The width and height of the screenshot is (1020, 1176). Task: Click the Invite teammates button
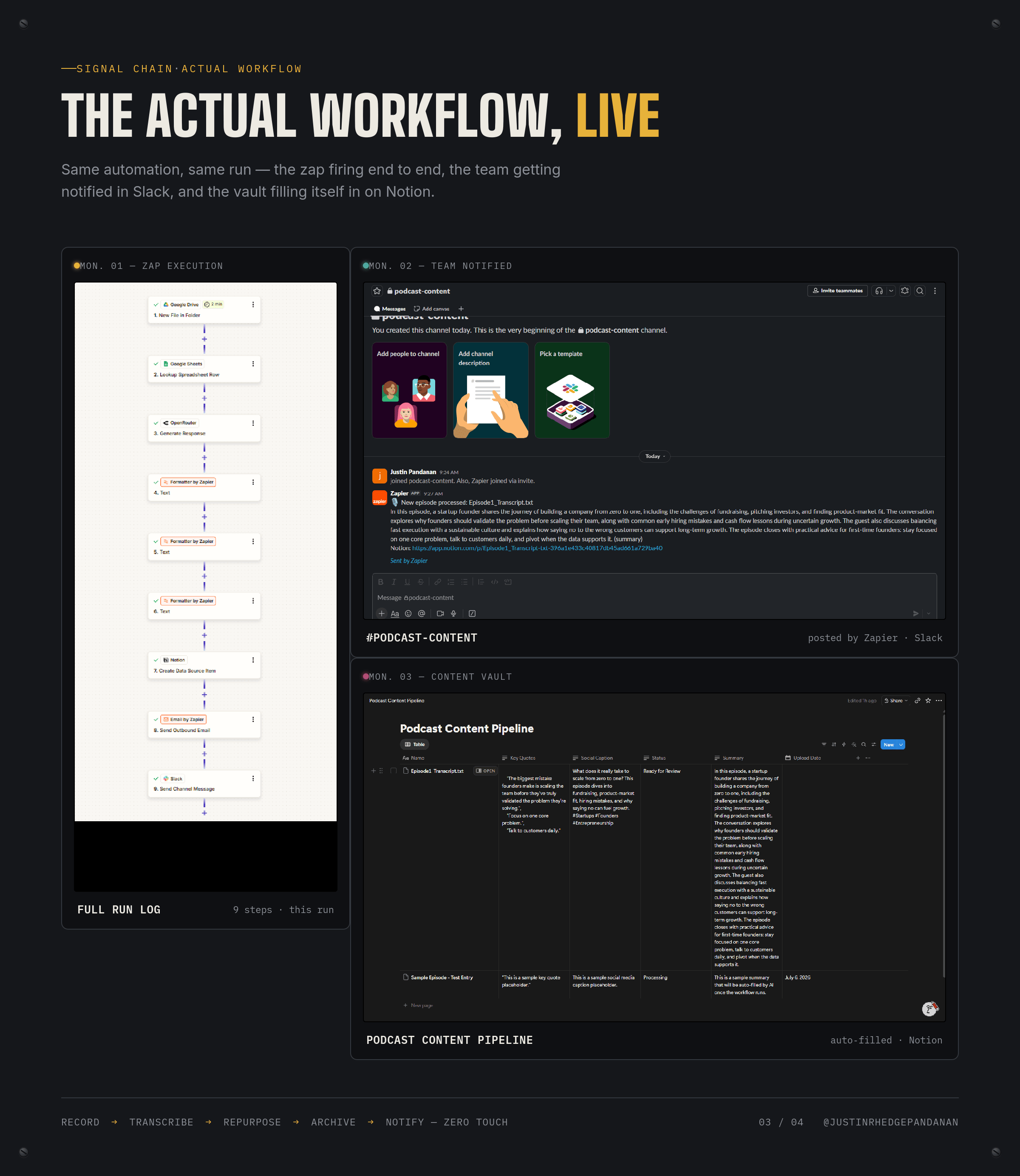838,291
